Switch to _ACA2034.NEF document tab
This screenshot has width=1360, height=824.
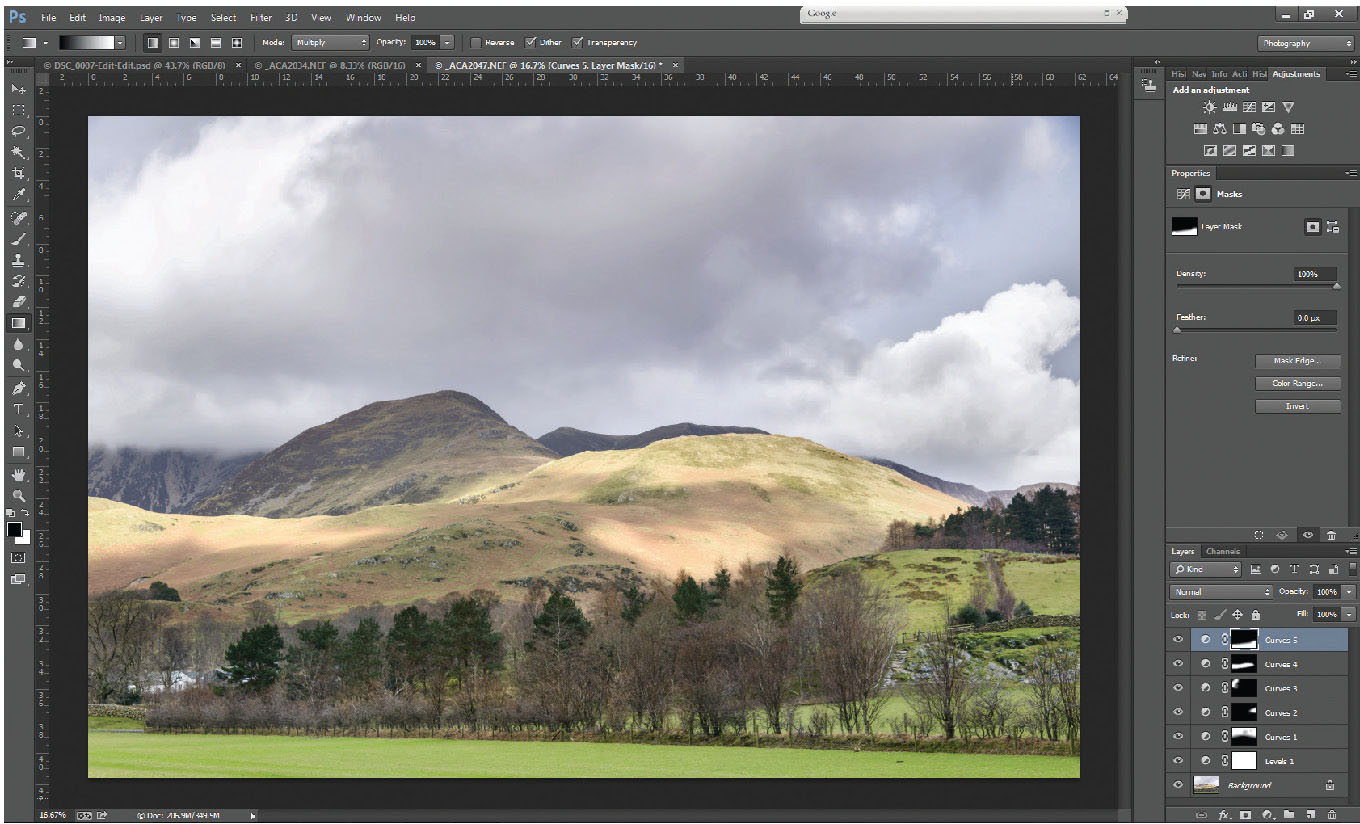click(x=331, y=65)
